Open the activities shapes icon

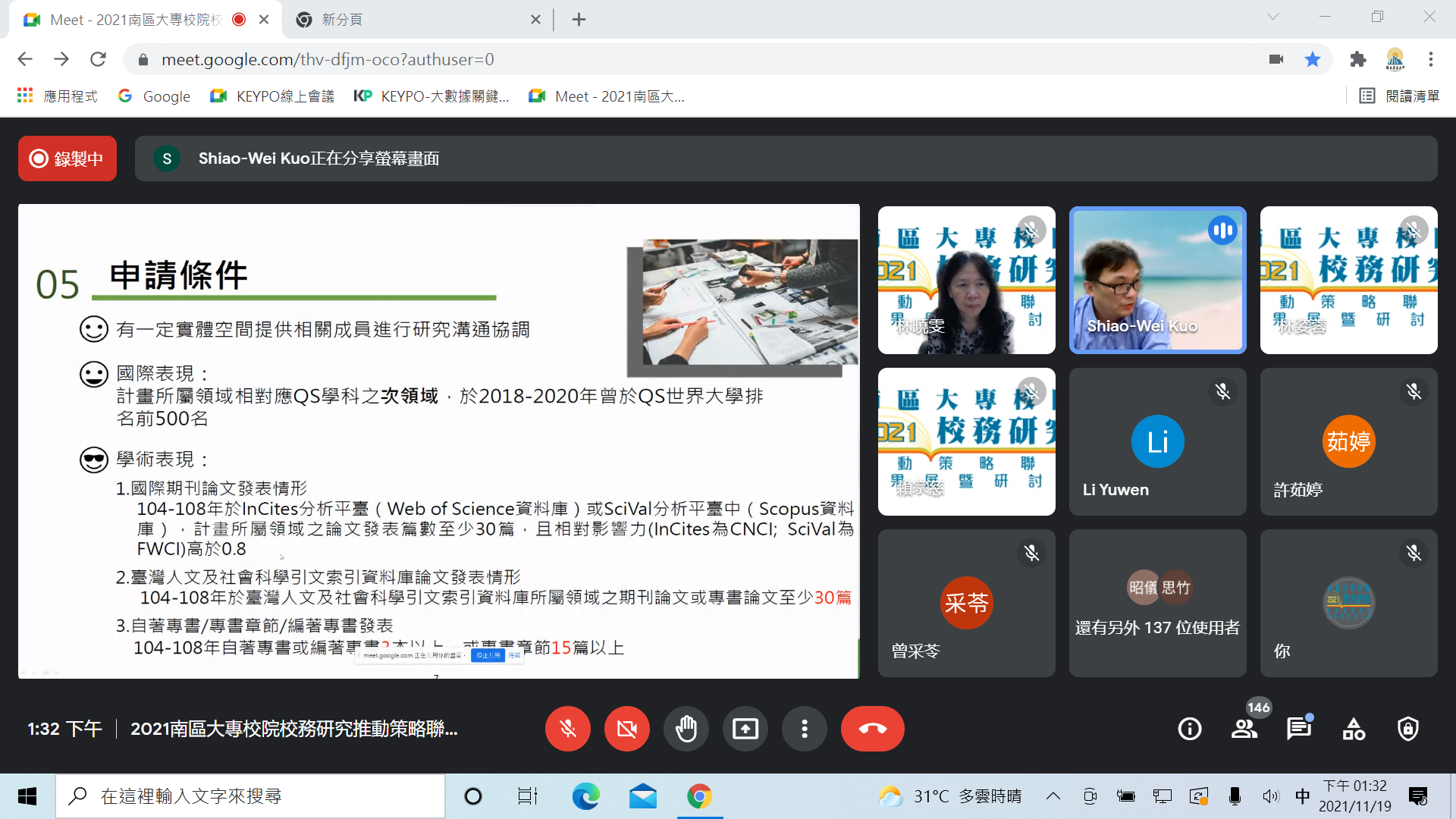point(1354,729)
